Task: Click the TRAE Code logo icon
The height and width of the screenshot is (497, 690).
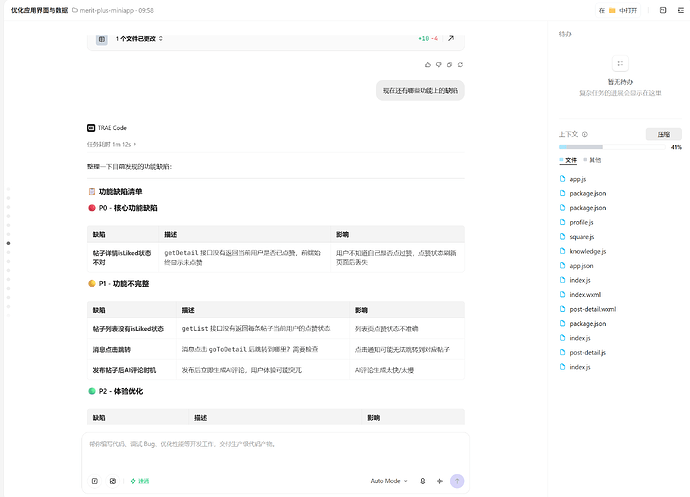Action: 91,128
